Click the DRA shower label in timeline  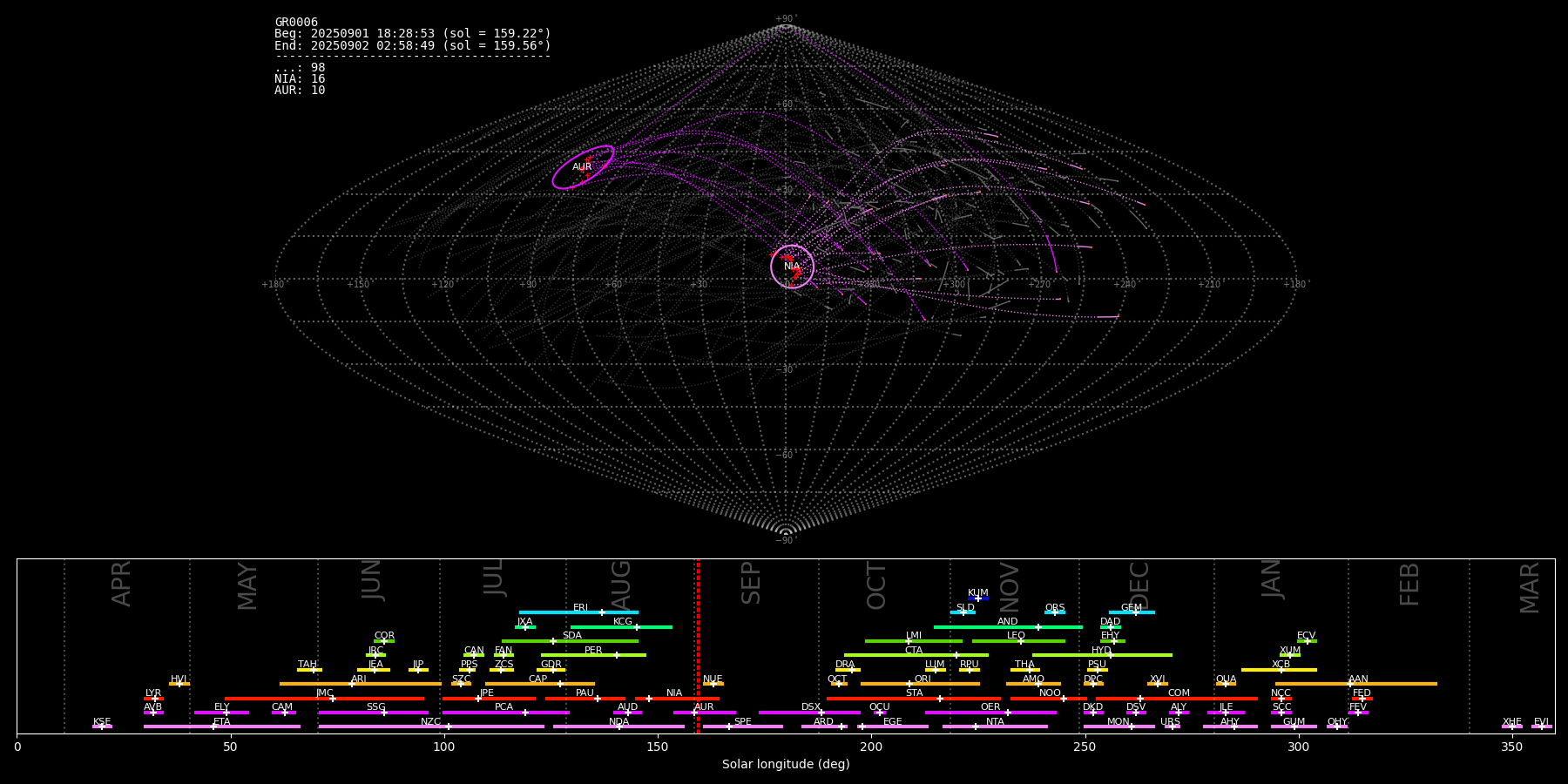coord(845,665)
